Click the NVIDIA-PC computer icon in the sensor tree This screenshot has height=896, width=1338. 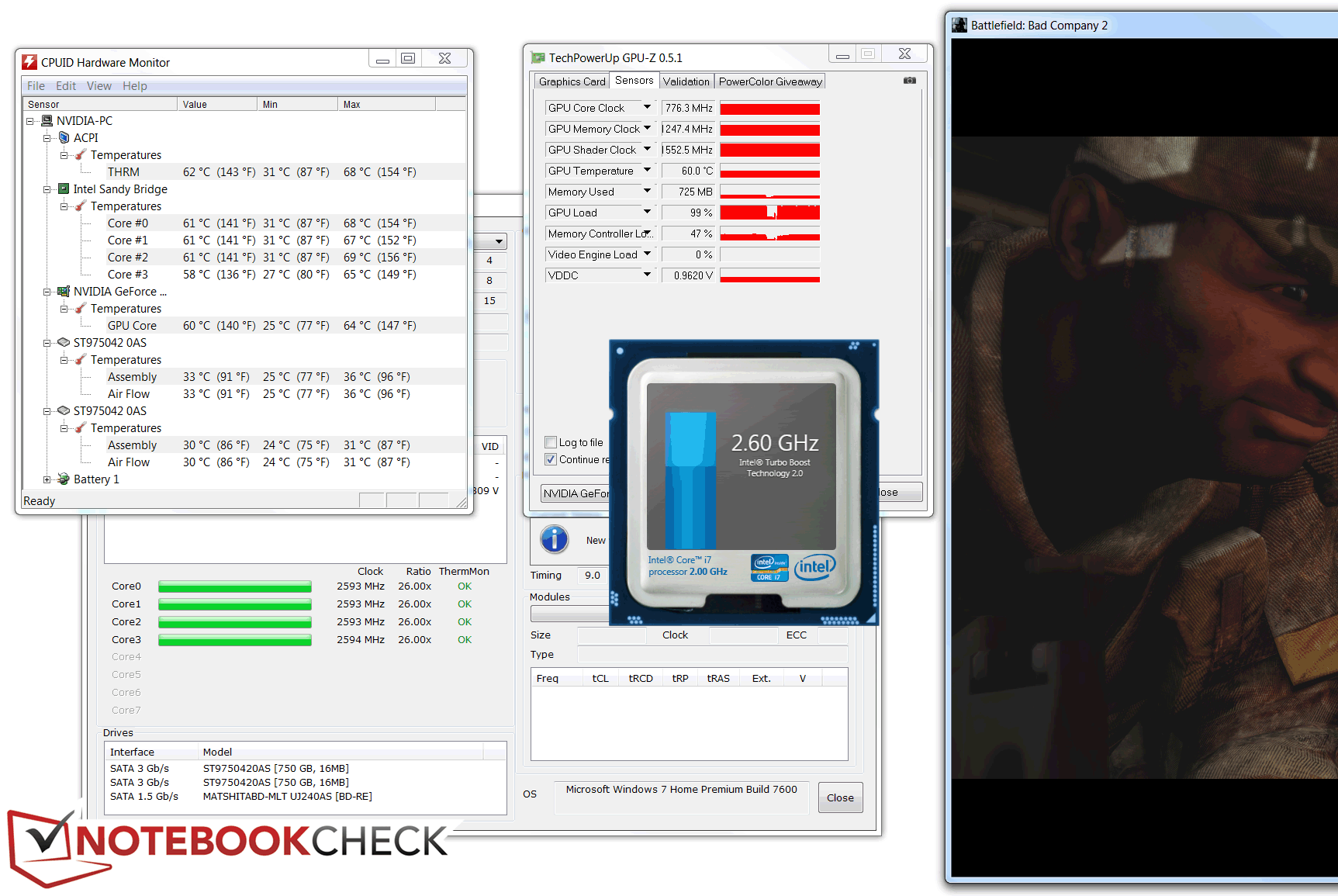[x=47, y=121]
